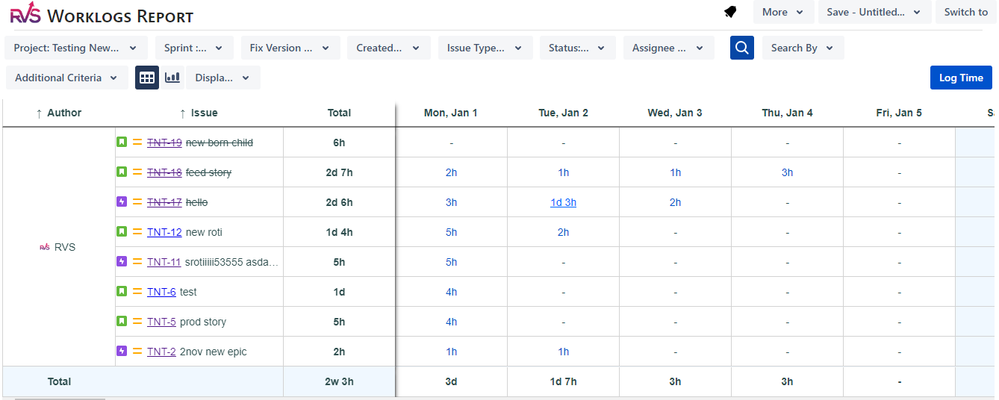
Task: Open issue link TNT-6
Action: click(162, 292)
